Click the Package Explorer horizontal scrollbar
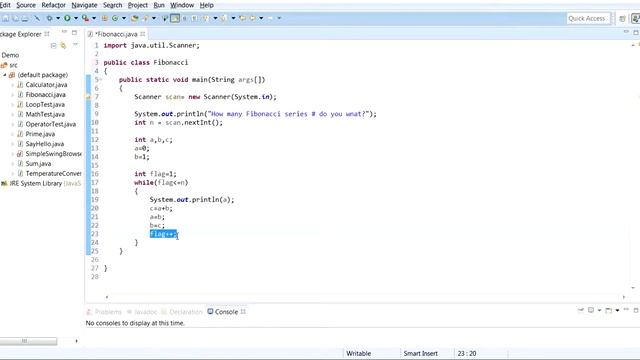640x360 pixels. point(29,341)
